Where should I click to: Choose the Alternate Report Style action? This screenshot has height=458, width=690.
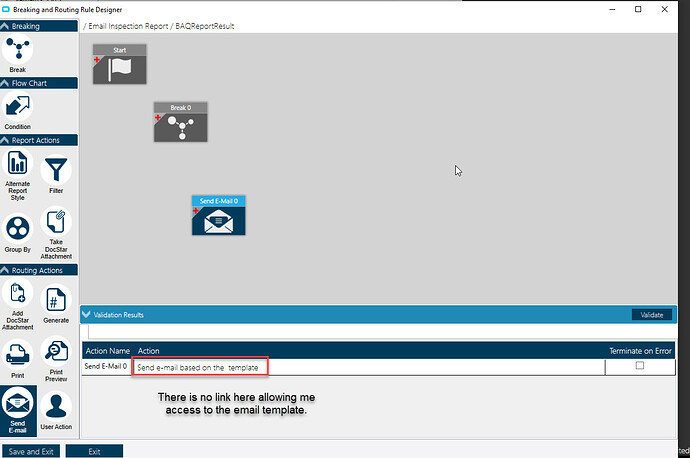[18, 163]
